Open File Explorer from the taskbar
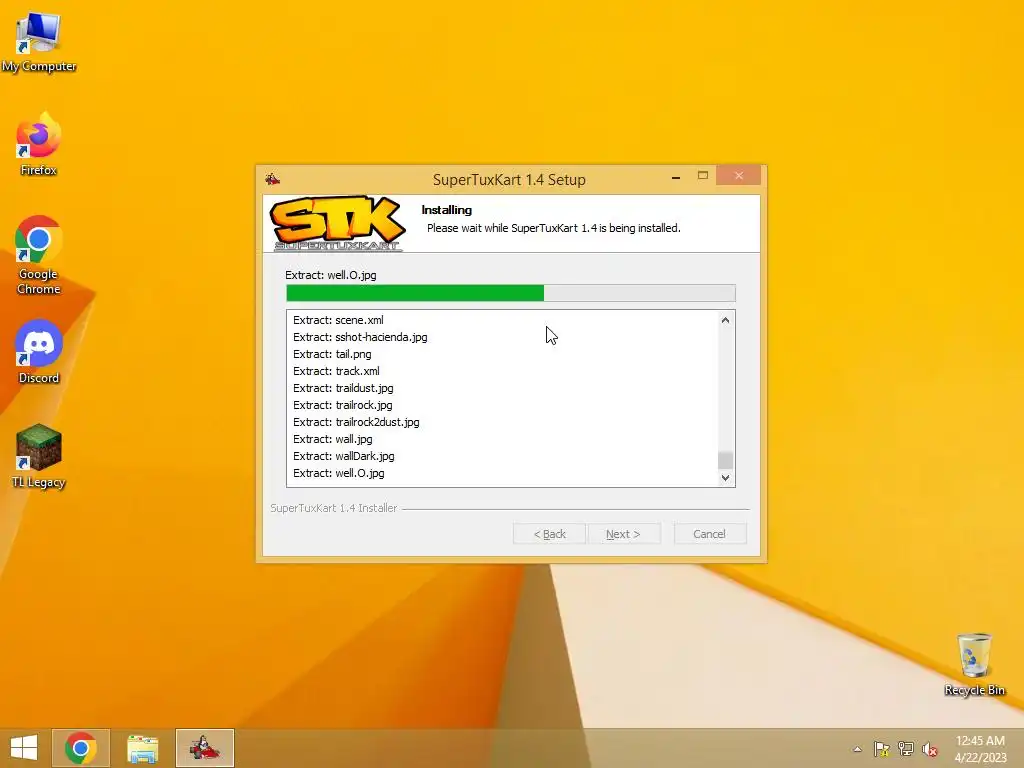 [142, 748]
